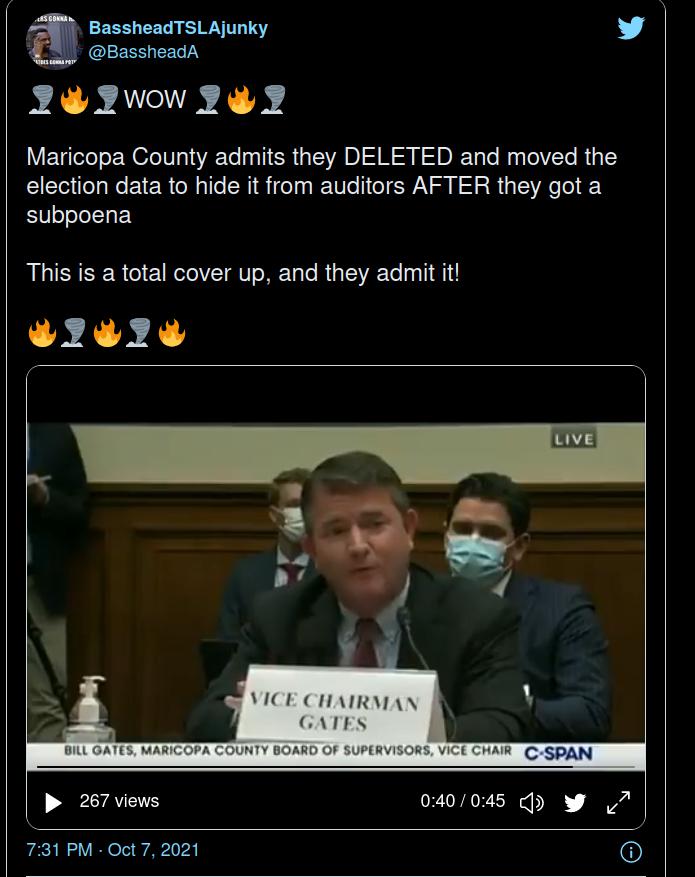Click the first fire emoji beside WOW
695x877 pixels.
click(74, 100)
